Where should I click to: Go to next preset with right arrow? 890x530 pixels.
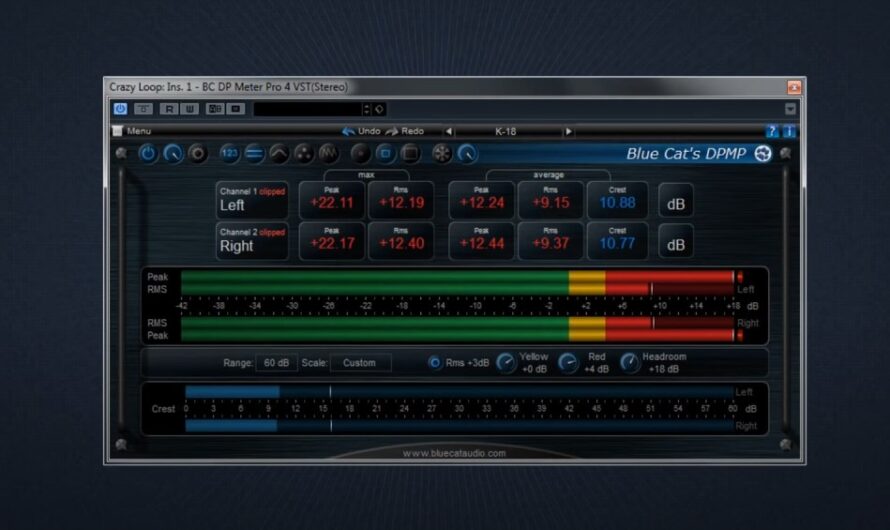click(x=568, y=131)
